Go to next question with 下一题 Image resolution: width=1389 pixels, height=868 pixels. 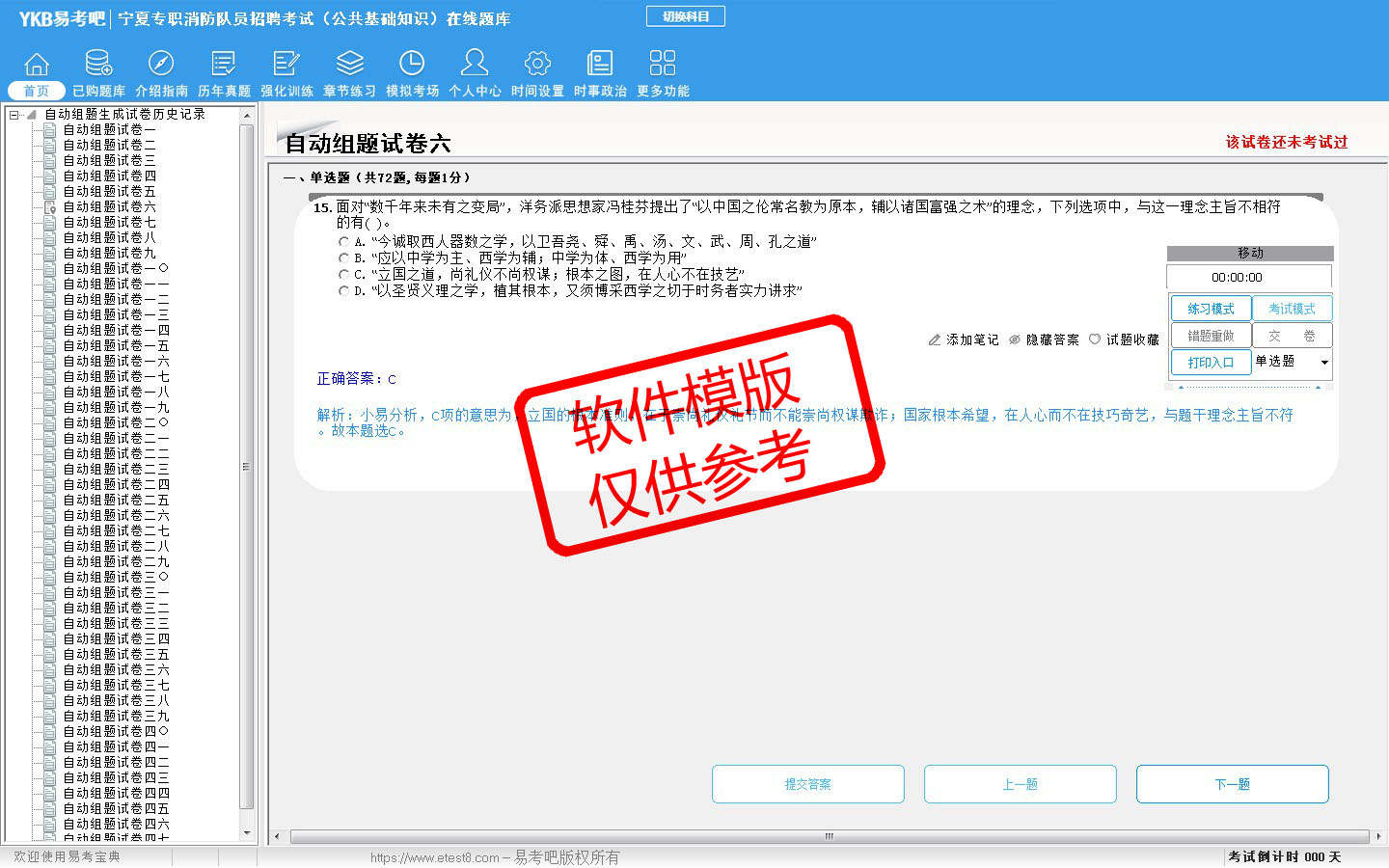coord(1233,784)
